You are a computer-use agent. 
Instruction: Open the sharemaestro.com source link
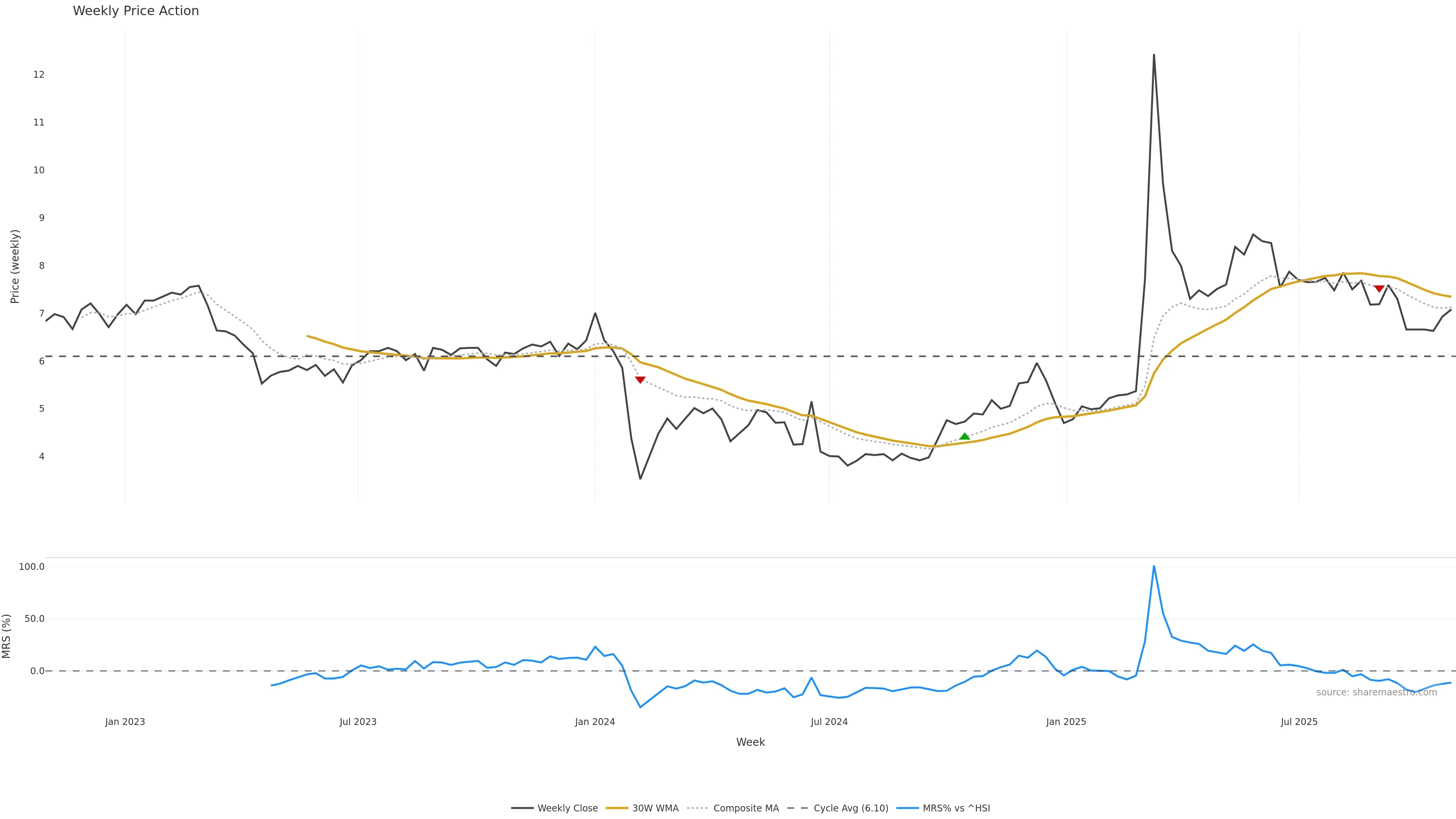click(1376, 692)
